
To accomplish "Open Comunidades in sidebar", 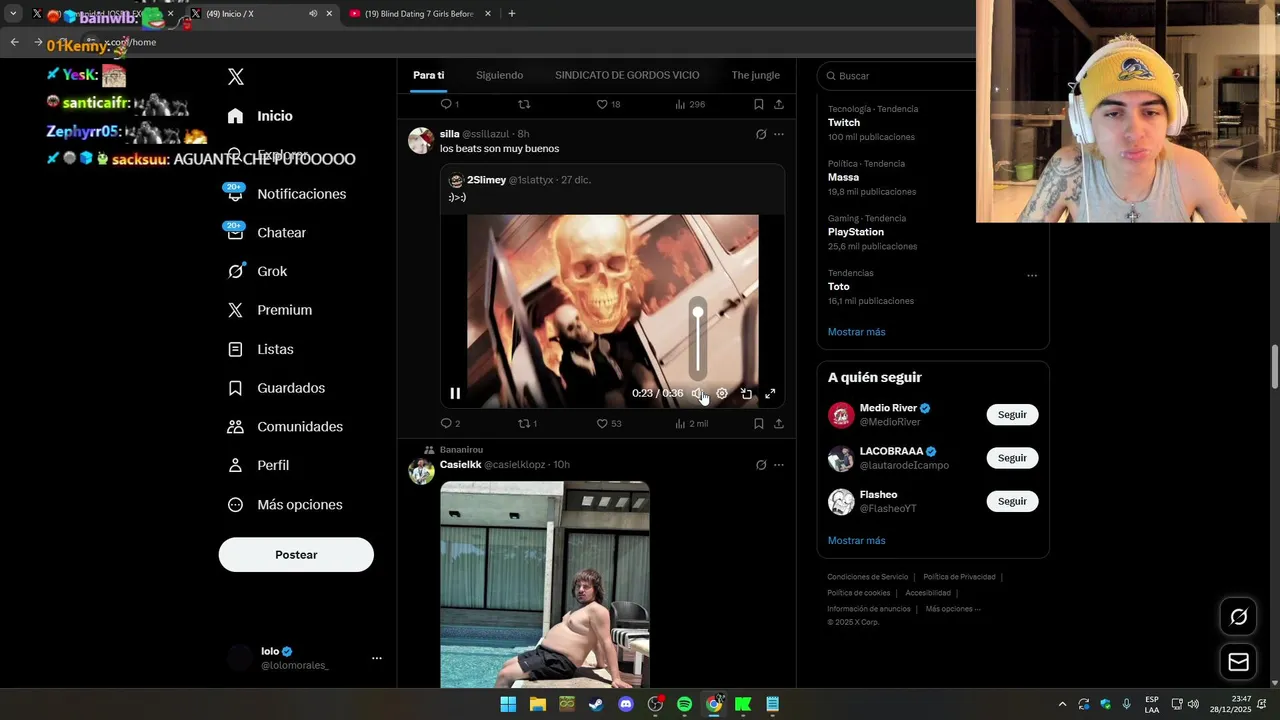I will click(x=285, y=426).
